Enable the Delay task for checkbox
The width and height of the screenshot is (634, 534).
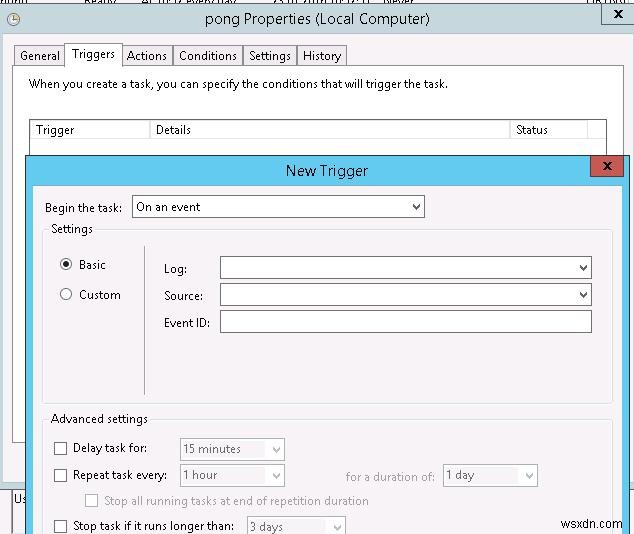60,448
